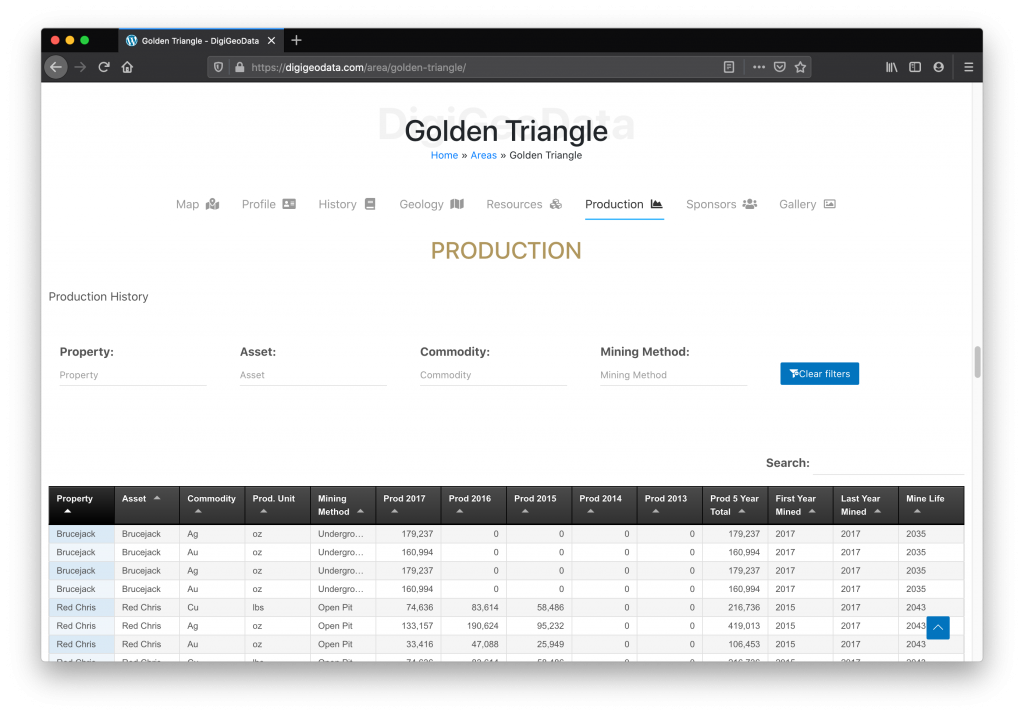Open the browser hamburger menu

tap(968, 67)
